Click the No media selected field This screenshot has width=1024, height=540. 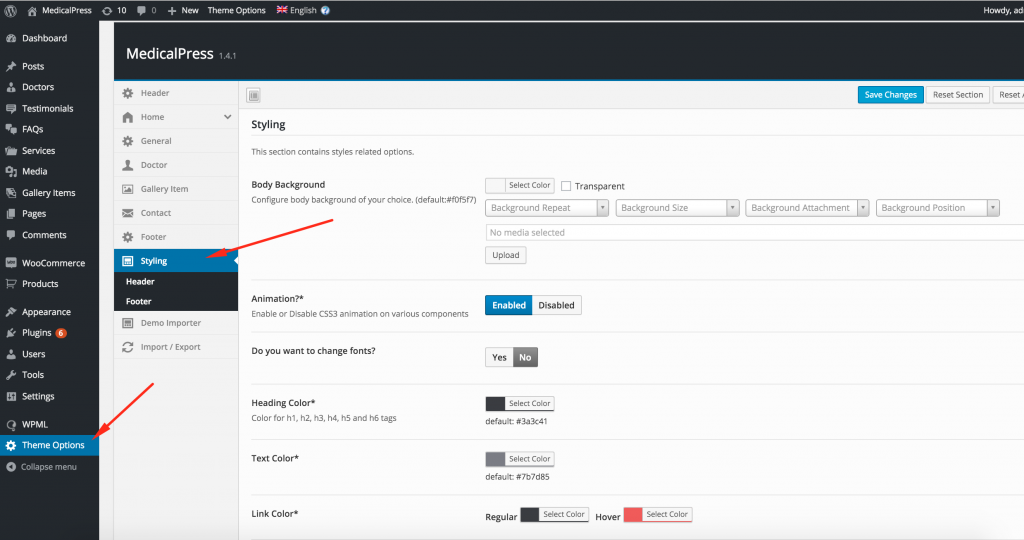[x=754, y=232]
